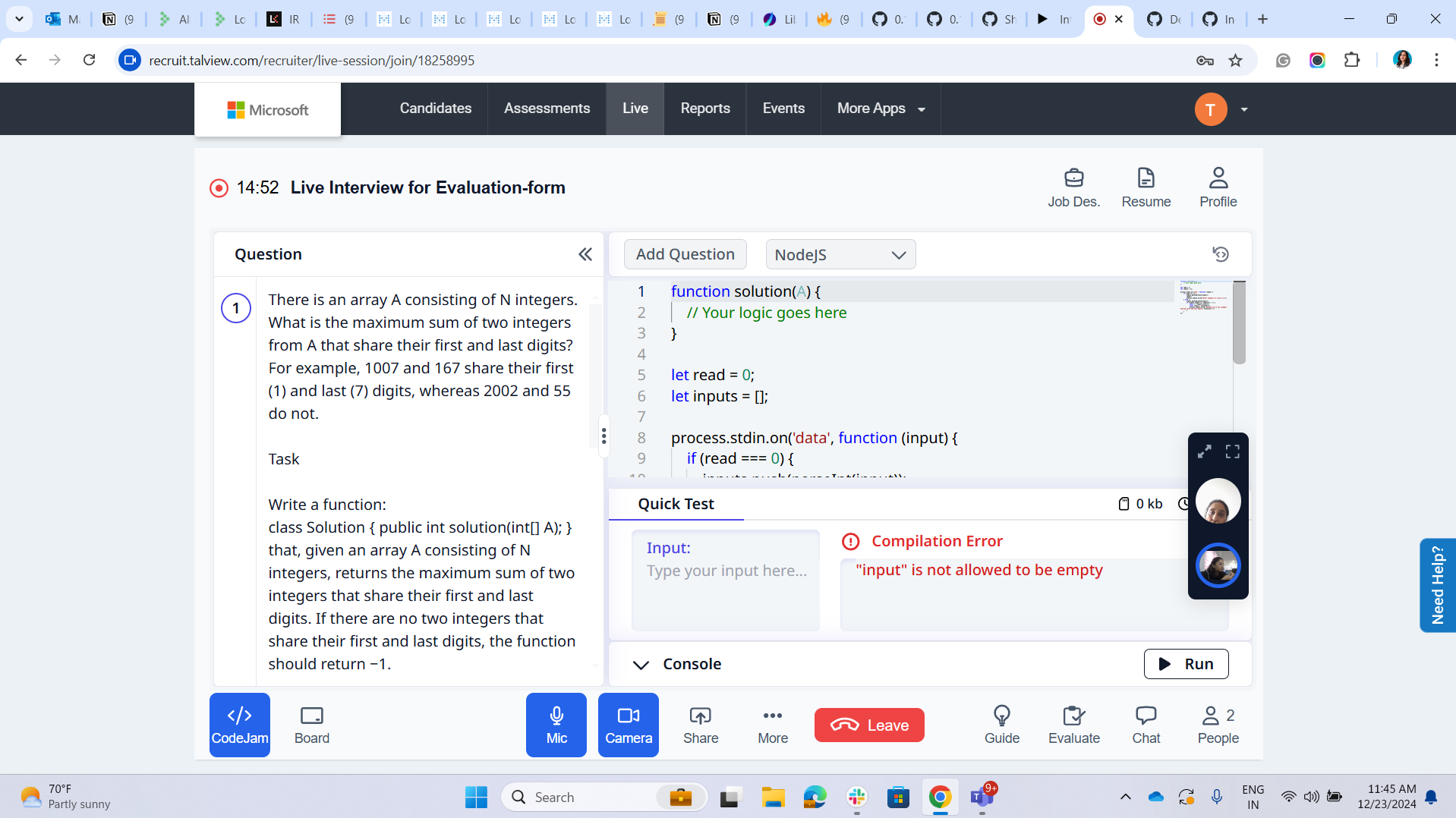This screenshot has height=818, width=1456.
Task: Open the NodeJS language dropdown
Action: point(840,254)
